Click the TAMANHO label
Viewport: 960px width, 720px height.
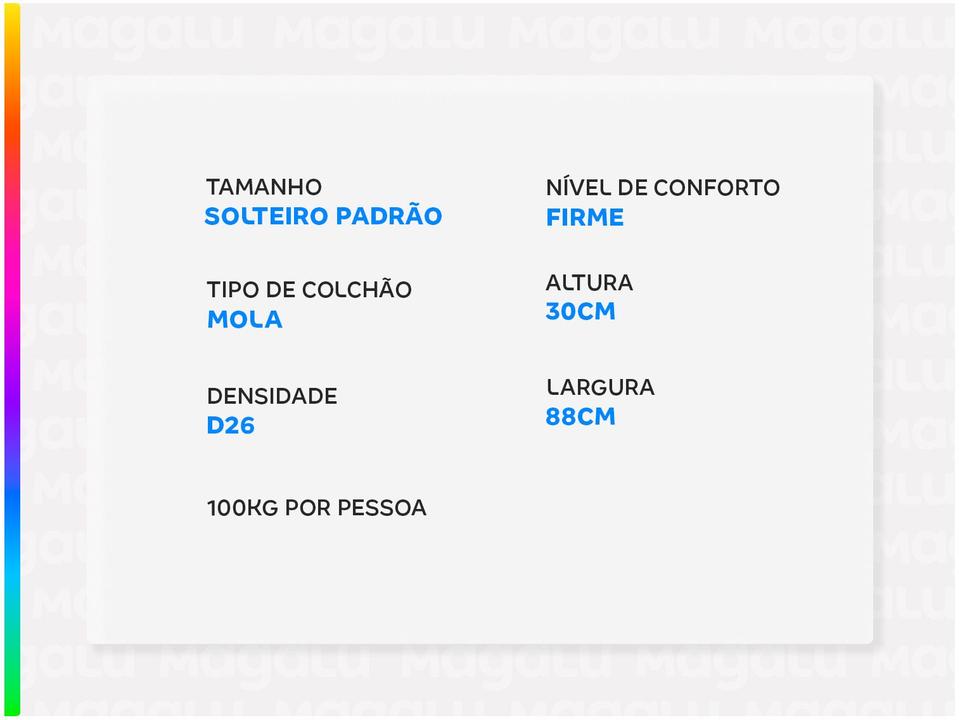pyautogui.click(x=264, y=187)
